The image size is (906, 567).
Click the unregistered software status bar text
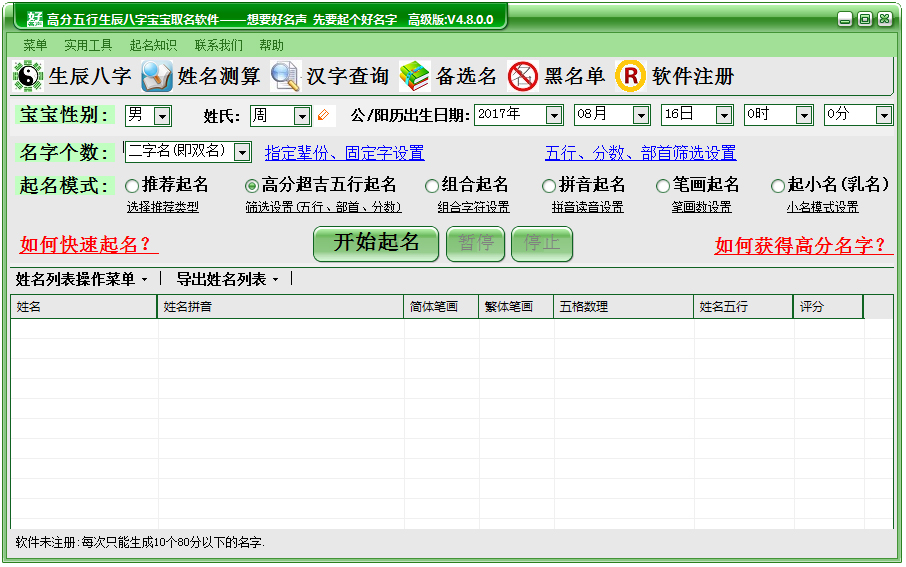click(x=140, y=542)
